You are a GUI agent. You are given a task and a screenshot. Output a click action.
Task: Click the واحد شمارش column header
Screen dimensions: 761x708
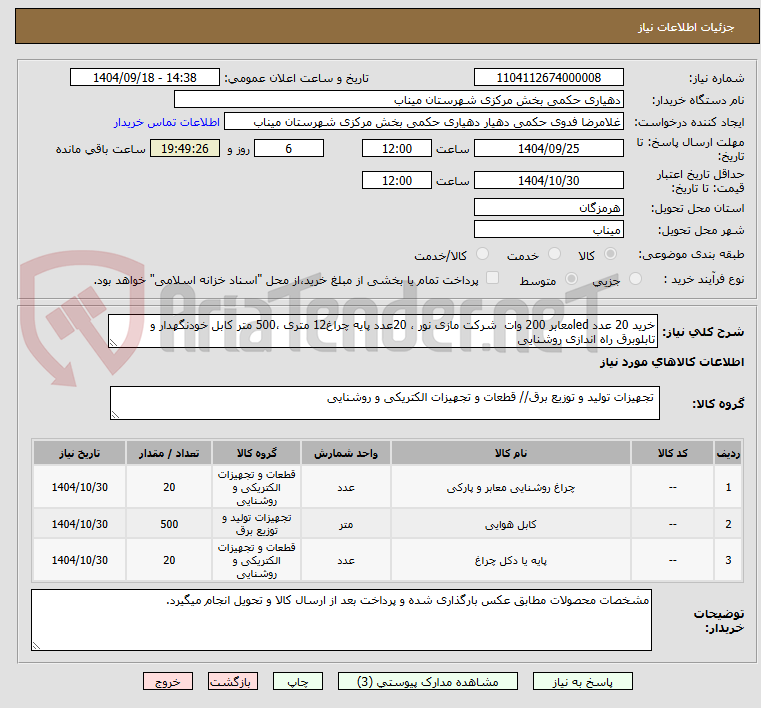click(x=346, y=453)
